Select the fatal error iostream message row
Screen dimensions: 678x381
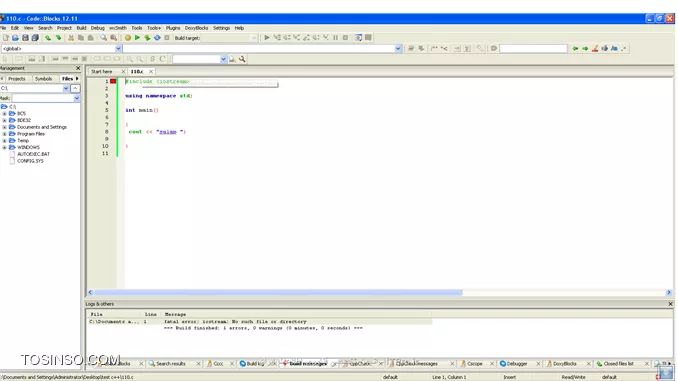pos(260,322)
